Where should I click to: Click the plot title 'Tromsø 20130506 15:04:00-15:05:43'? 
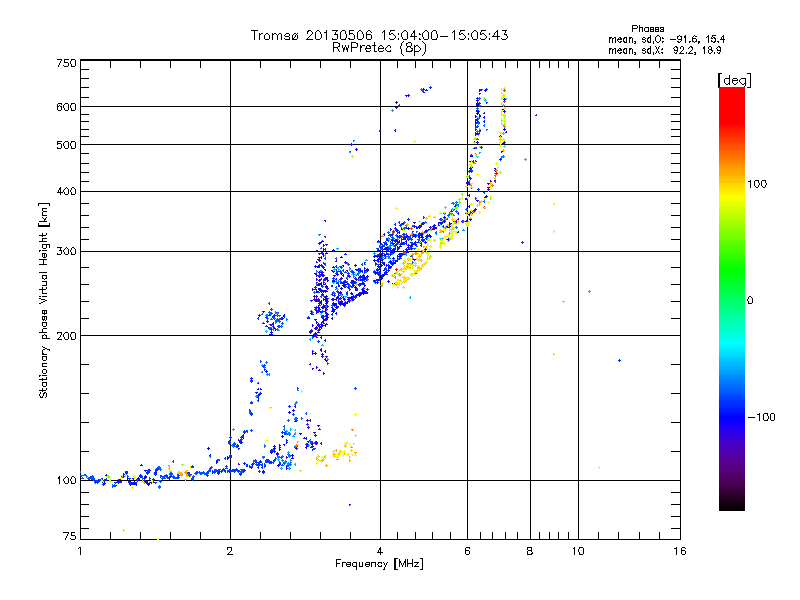click(x=379, y=35)
